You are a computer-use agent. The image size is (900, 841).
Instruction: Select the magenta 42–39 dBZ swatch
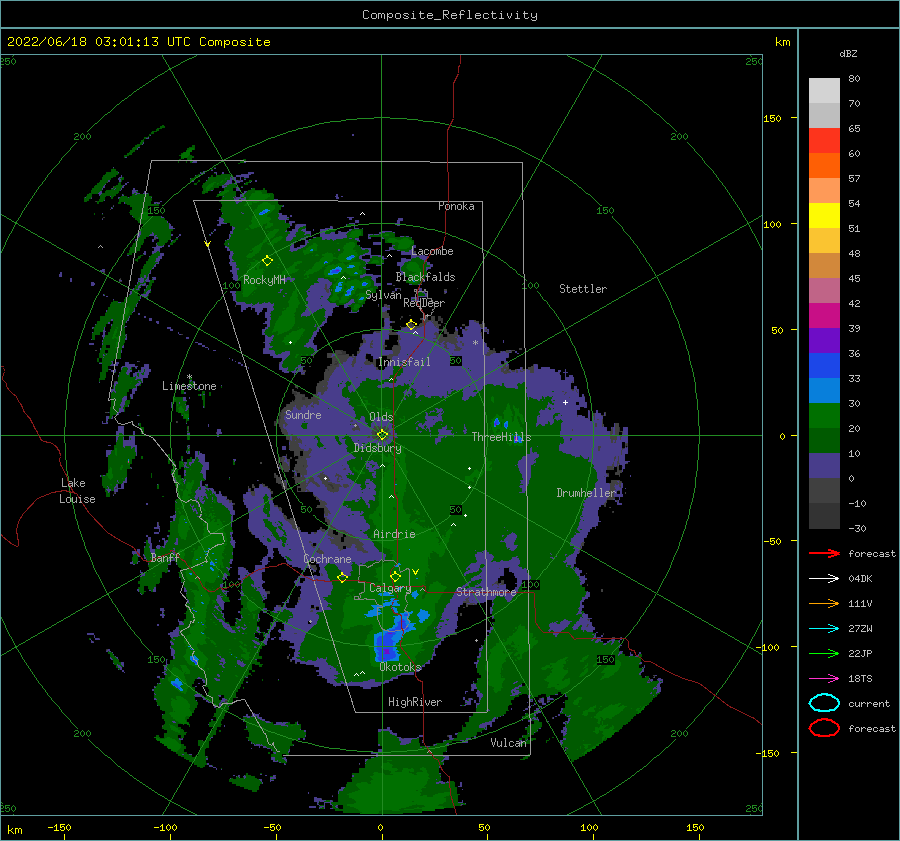[x=824, y=315]
